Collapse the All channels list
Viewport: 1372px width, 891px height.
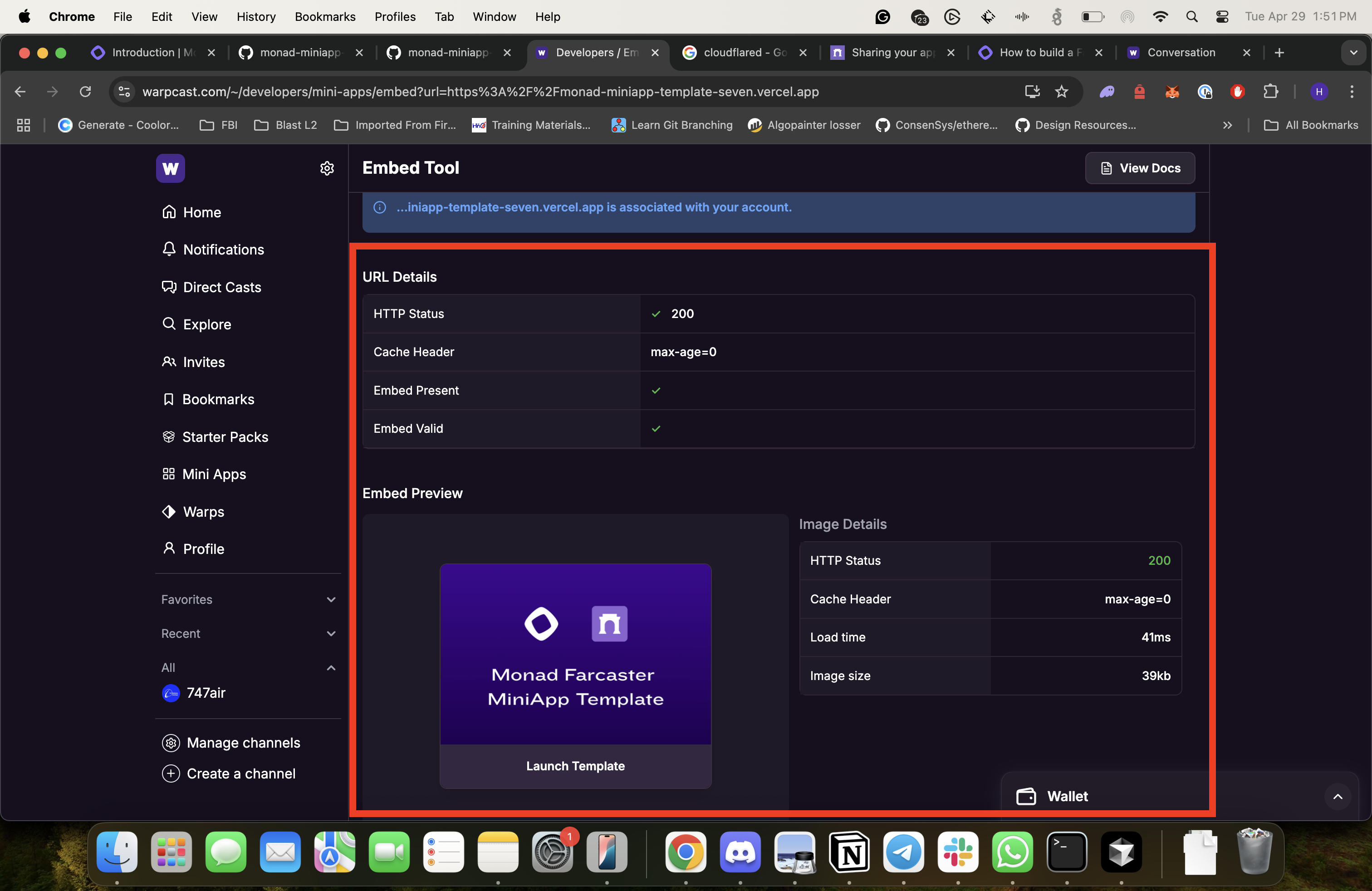click(x=331, y=667)
